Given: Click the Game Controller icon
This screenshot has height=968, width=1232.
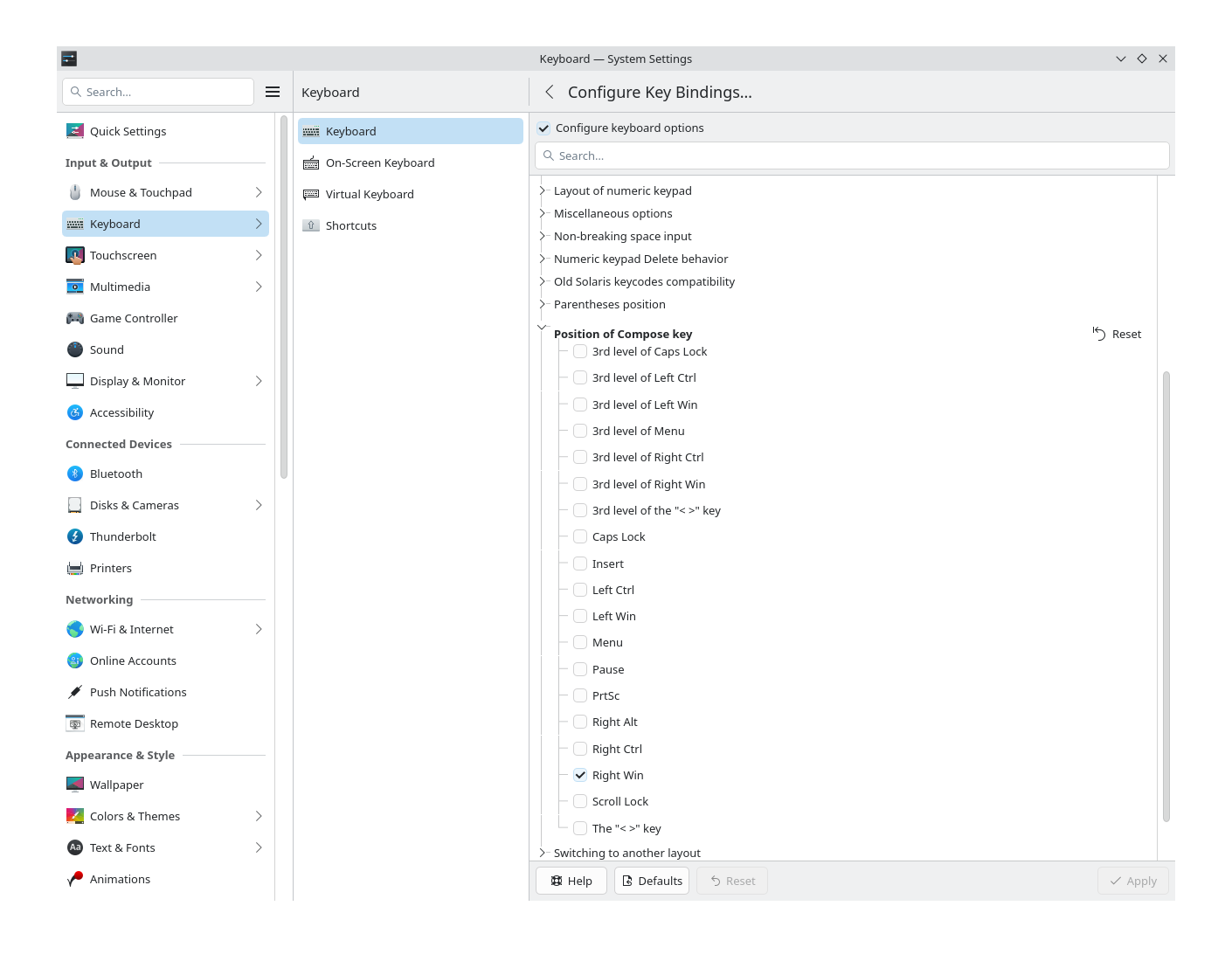Looking at the screenshot, I should [75, 318].
